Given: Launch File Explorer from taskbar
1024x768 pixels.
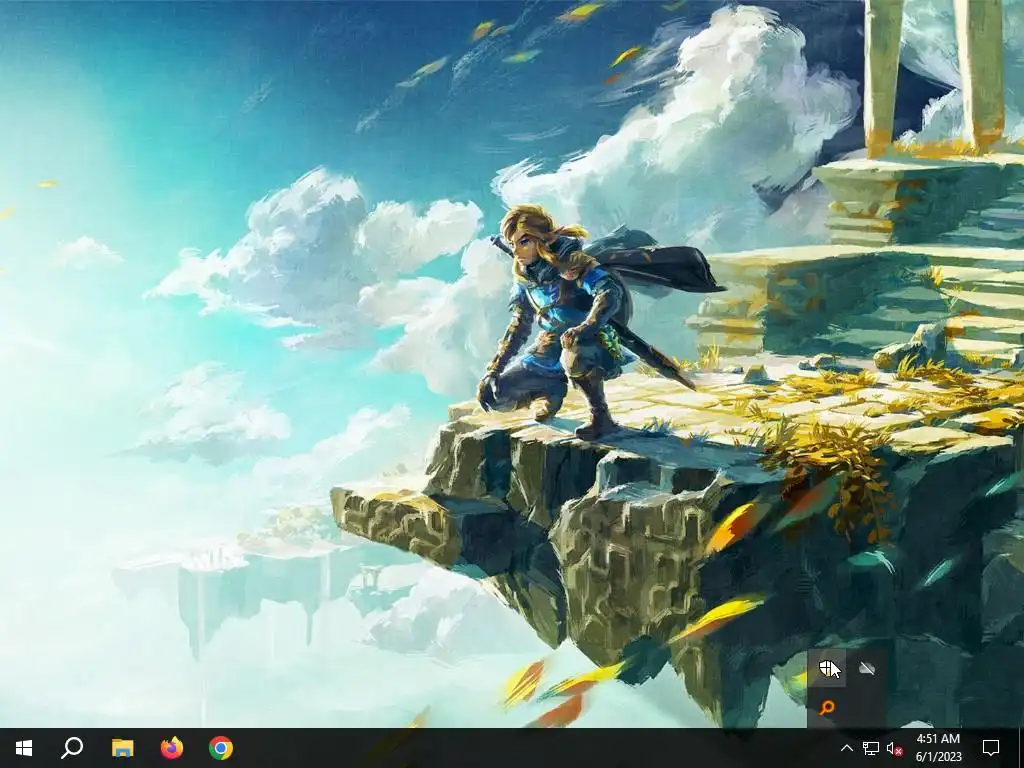Looking at the screenshot, I should pos(122,748).
